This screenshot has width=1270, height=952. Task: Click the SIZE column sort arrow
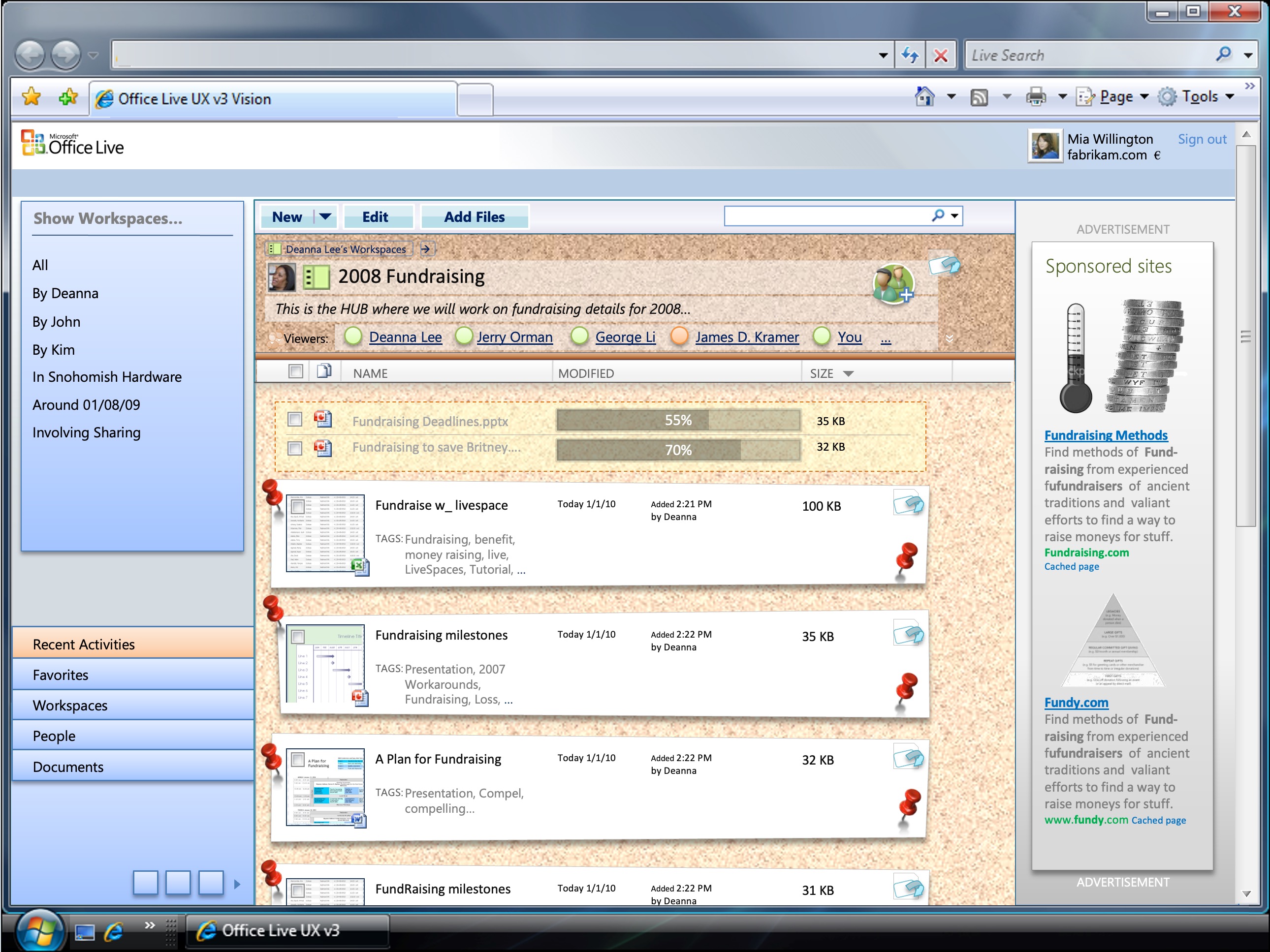[848, 373]
